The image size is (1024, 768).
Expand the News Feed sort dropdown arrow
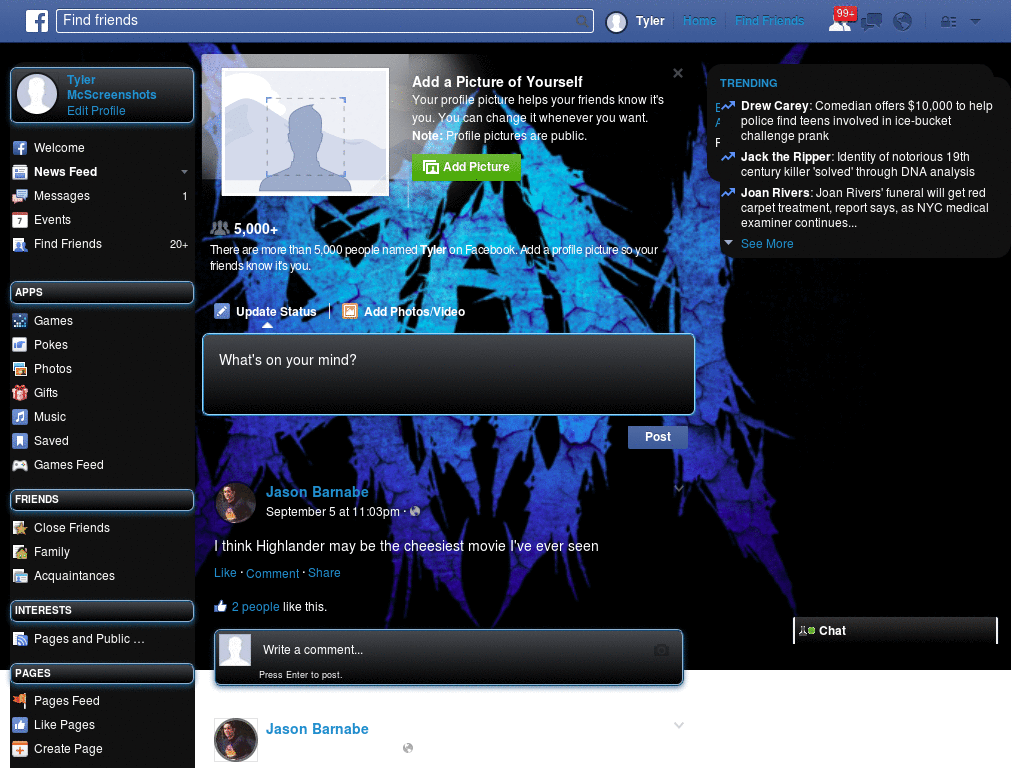[x=184, y=172]
